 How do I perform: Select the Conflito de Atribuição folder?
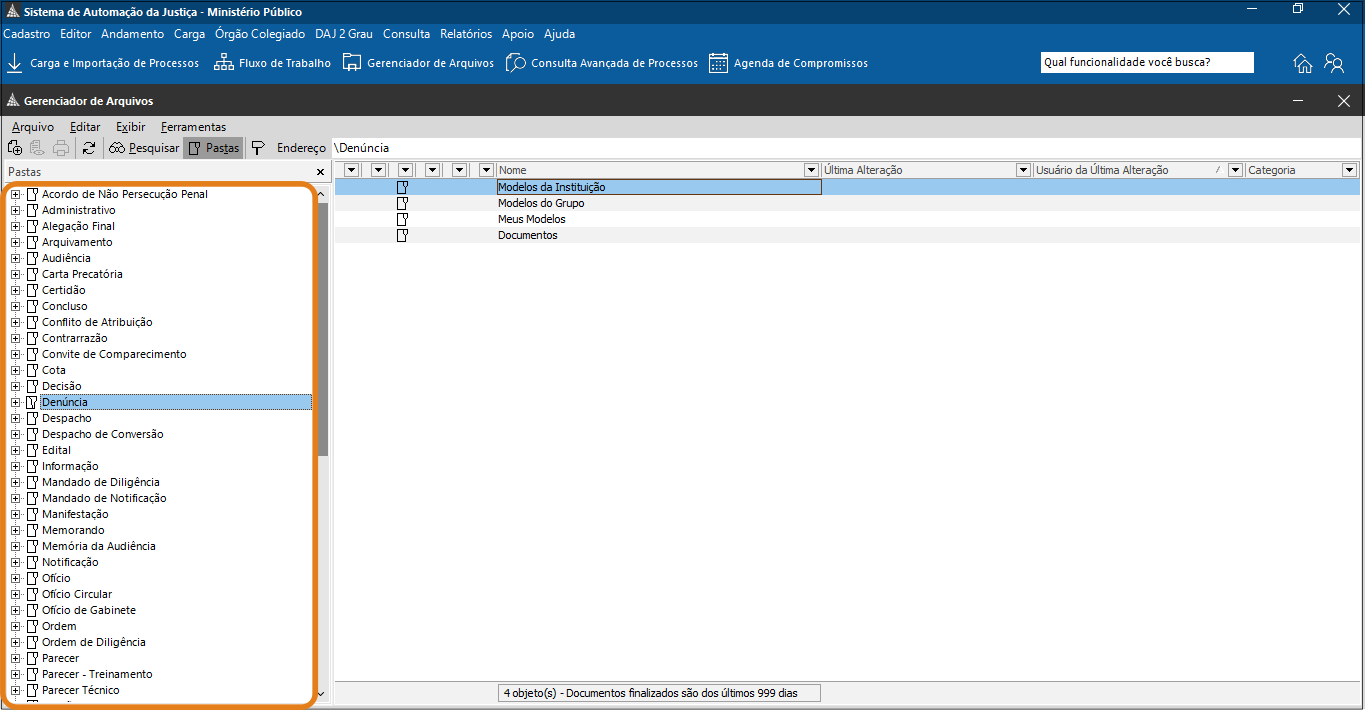97,322
